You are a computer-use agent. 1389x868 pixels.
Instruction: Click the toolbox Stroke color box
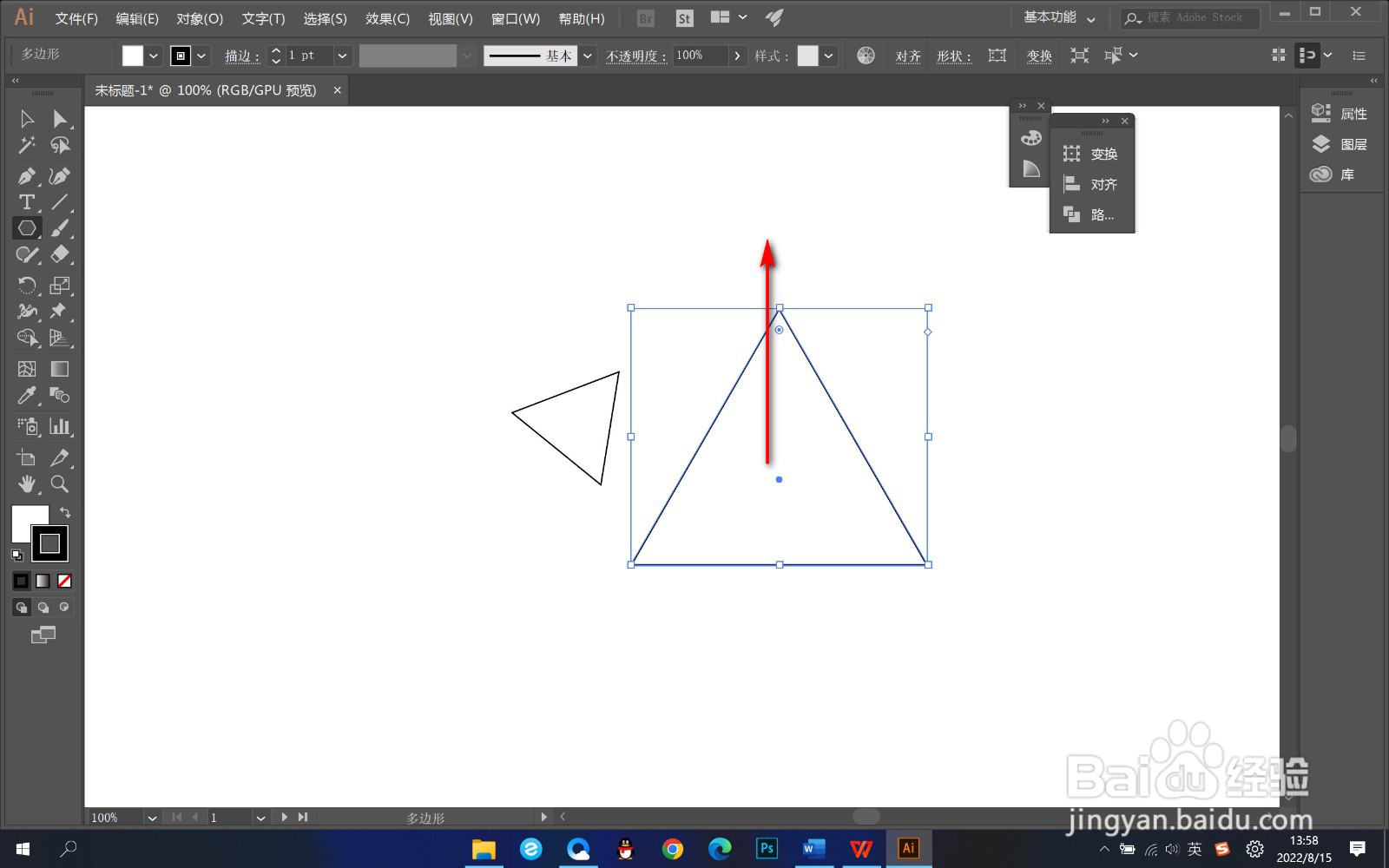(49, 543)
